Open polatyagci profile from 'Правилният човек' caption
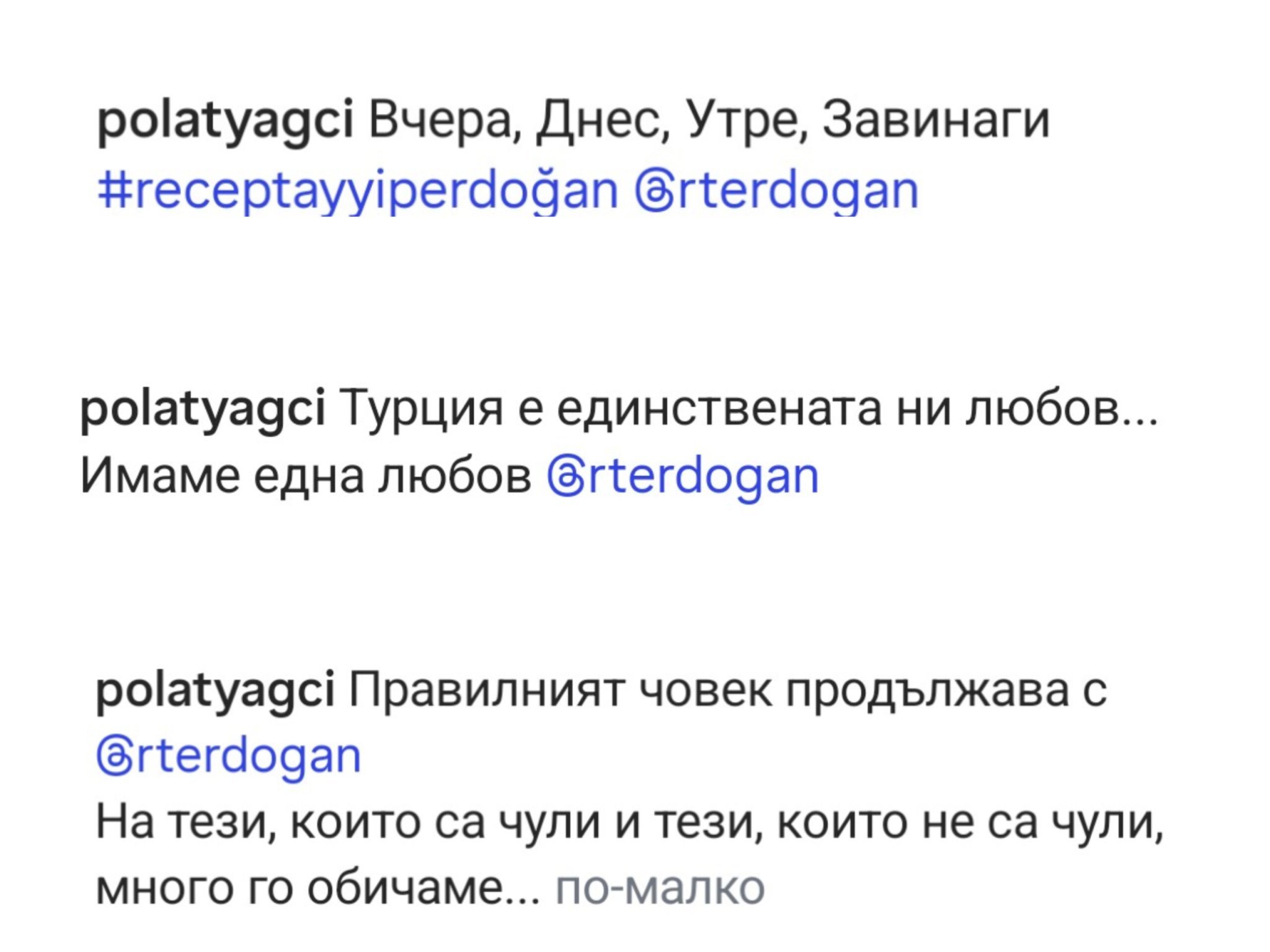This screenshot has height=952, width=1270. 215,690
